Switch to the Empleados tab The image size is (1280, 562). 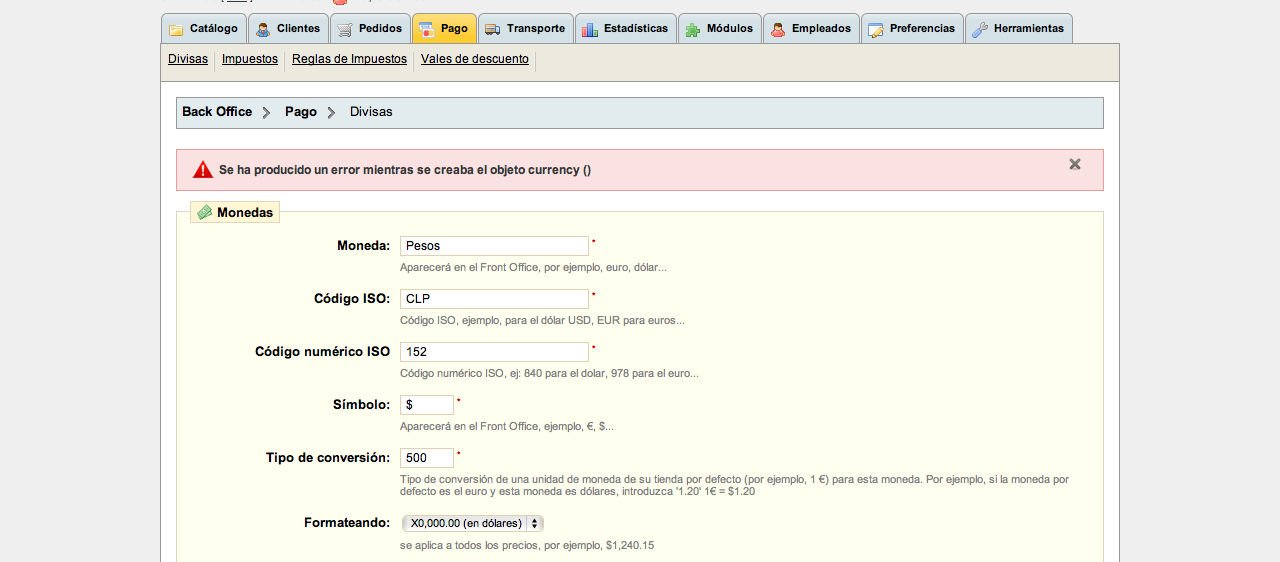811,28
